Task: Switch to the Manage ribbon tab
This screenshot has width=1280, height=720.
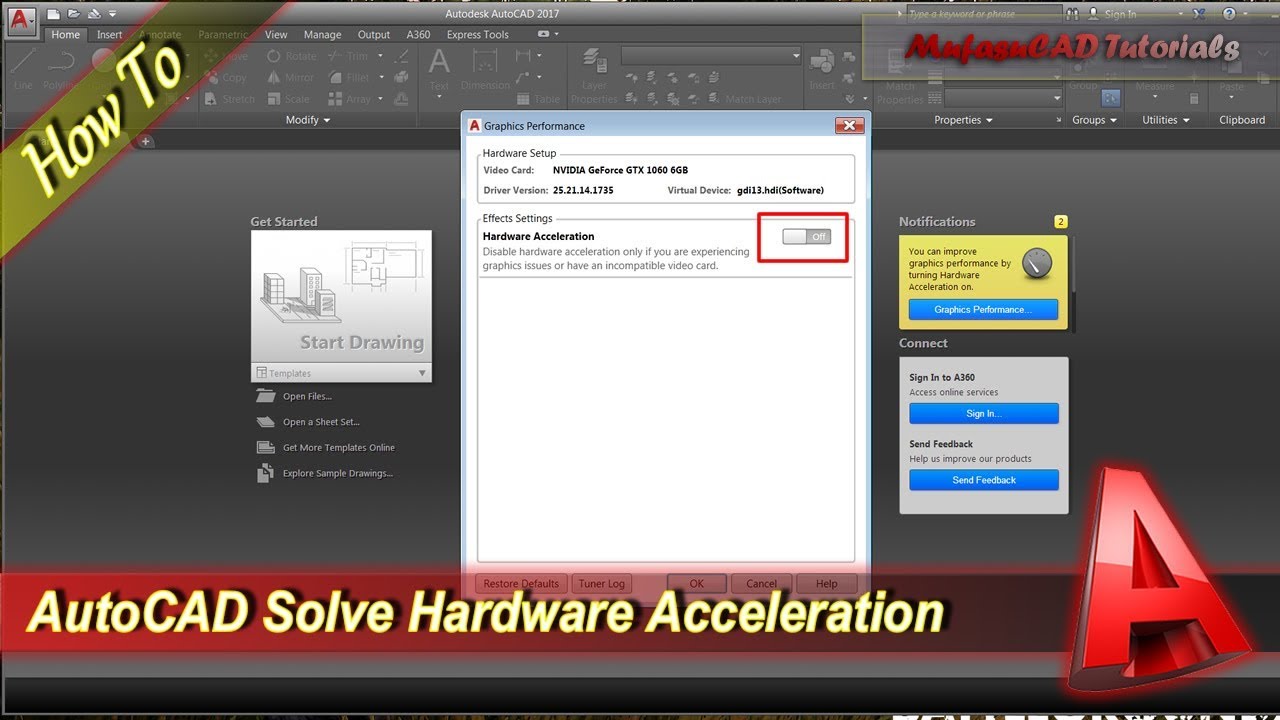Action: pos(322,35)
